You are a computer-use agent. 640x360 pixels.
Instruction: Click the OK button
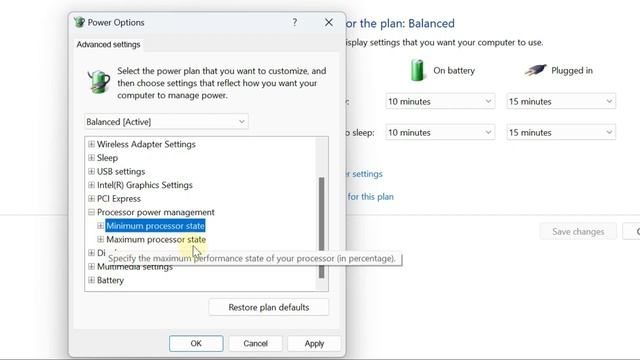196,343
